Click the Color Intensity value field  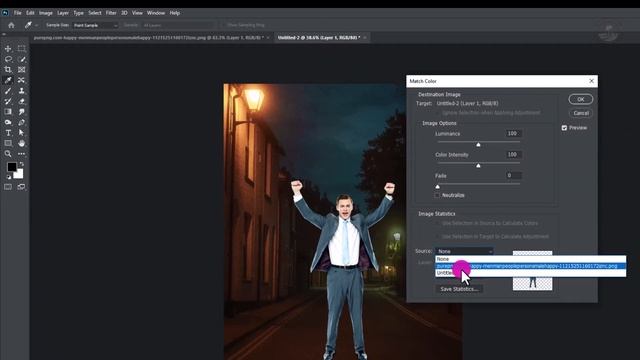(x=513, y=155)
